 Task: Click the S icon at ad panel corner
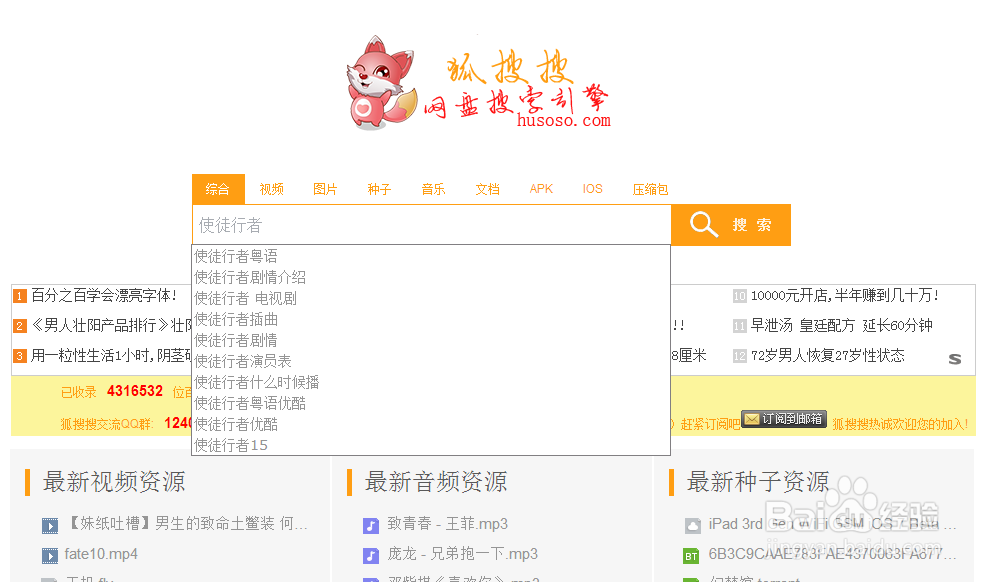click(954, 359)
